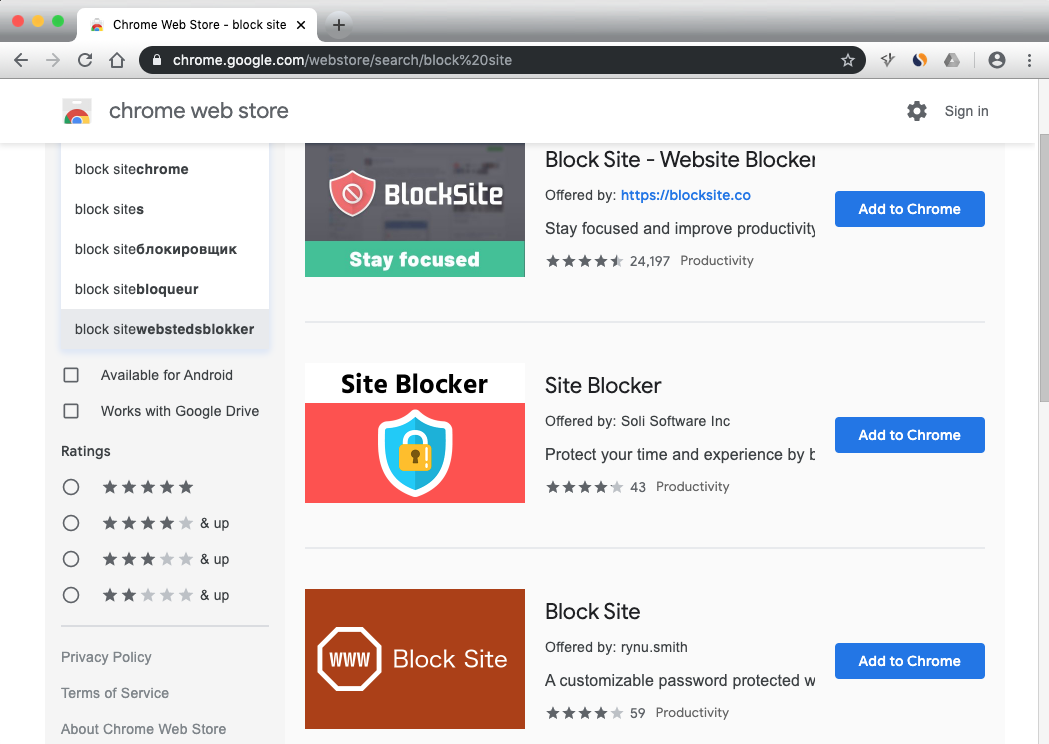Click the 'Ratings' section heading

coord(86,452)
